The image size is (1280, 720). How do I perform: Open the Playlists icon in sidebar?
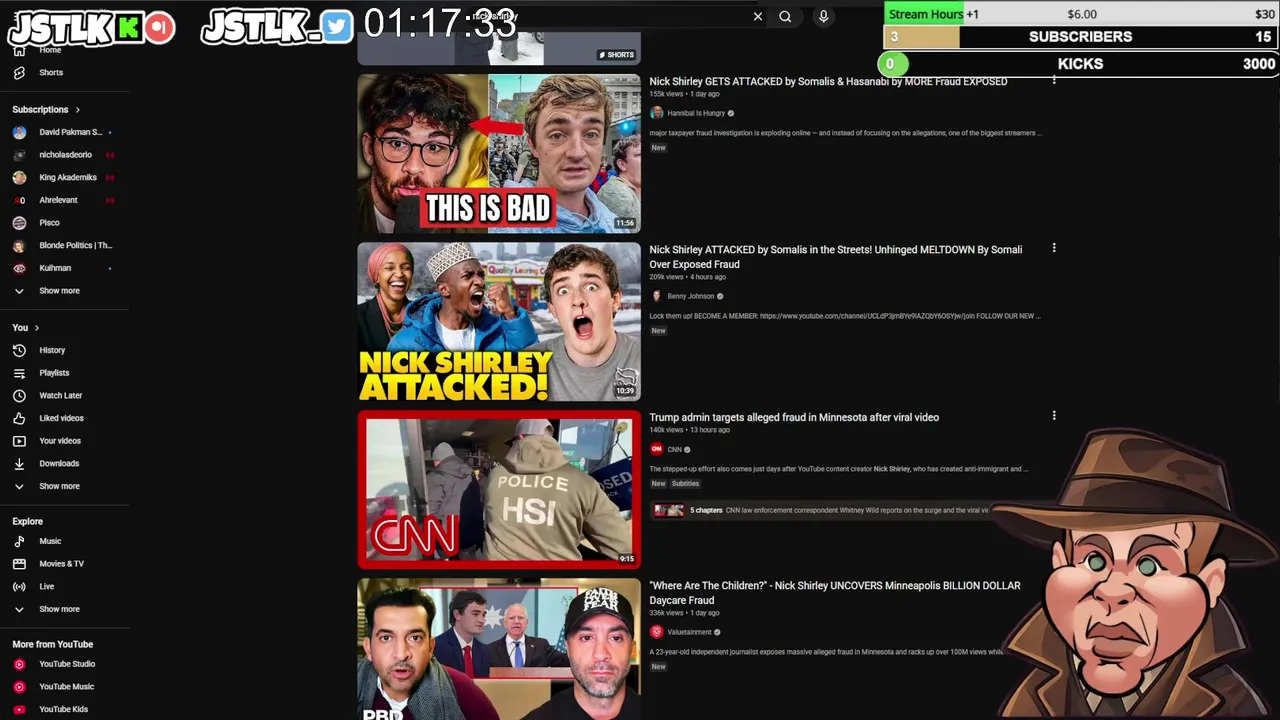tap(19, 373)
